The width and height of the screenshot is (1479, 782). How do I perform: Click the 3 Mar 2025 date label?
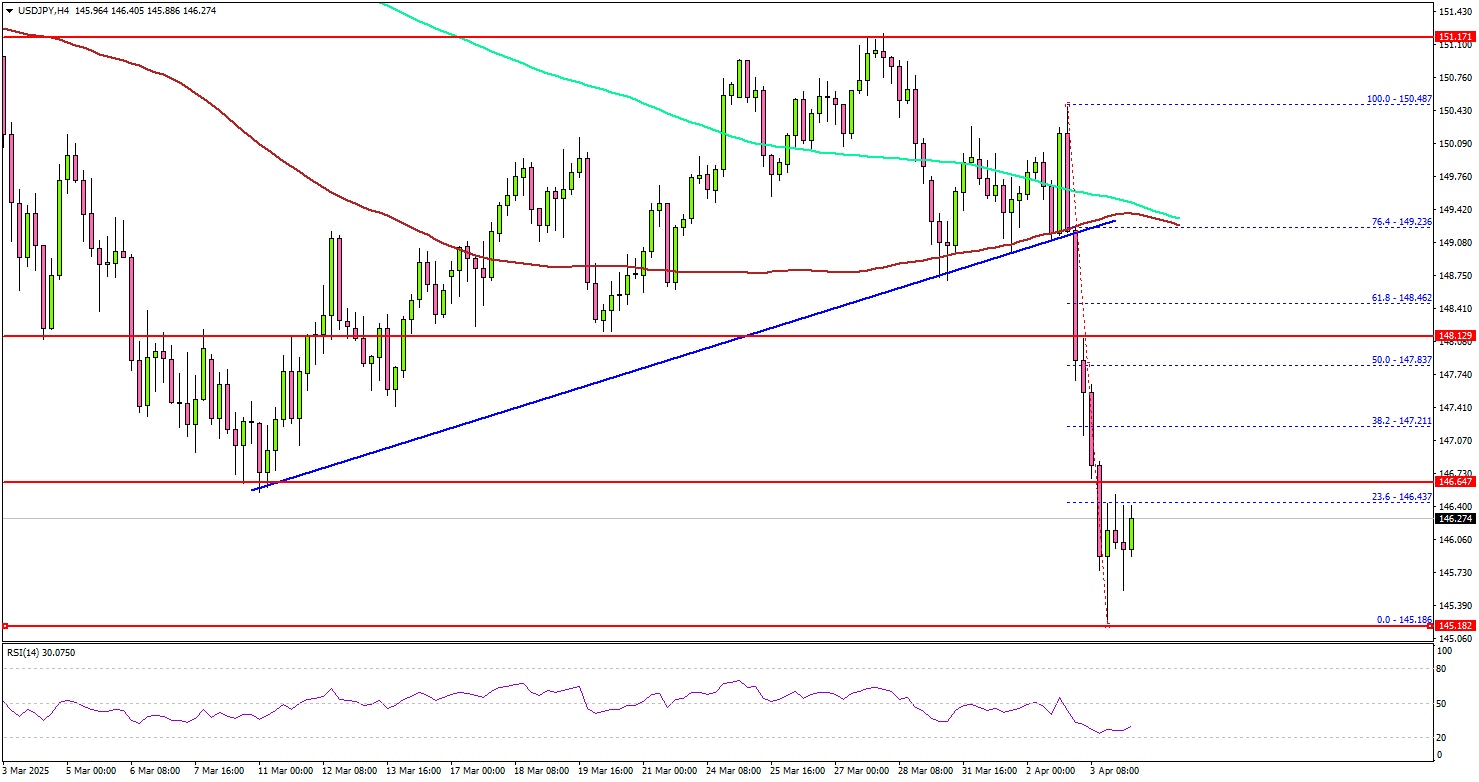point(24,771)
